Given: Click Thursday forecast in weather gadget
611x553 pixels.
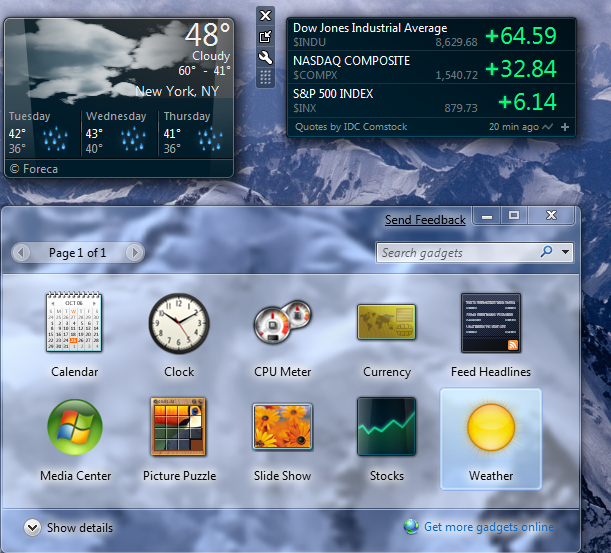Looking at the screenshot, I should click(195, 133).
